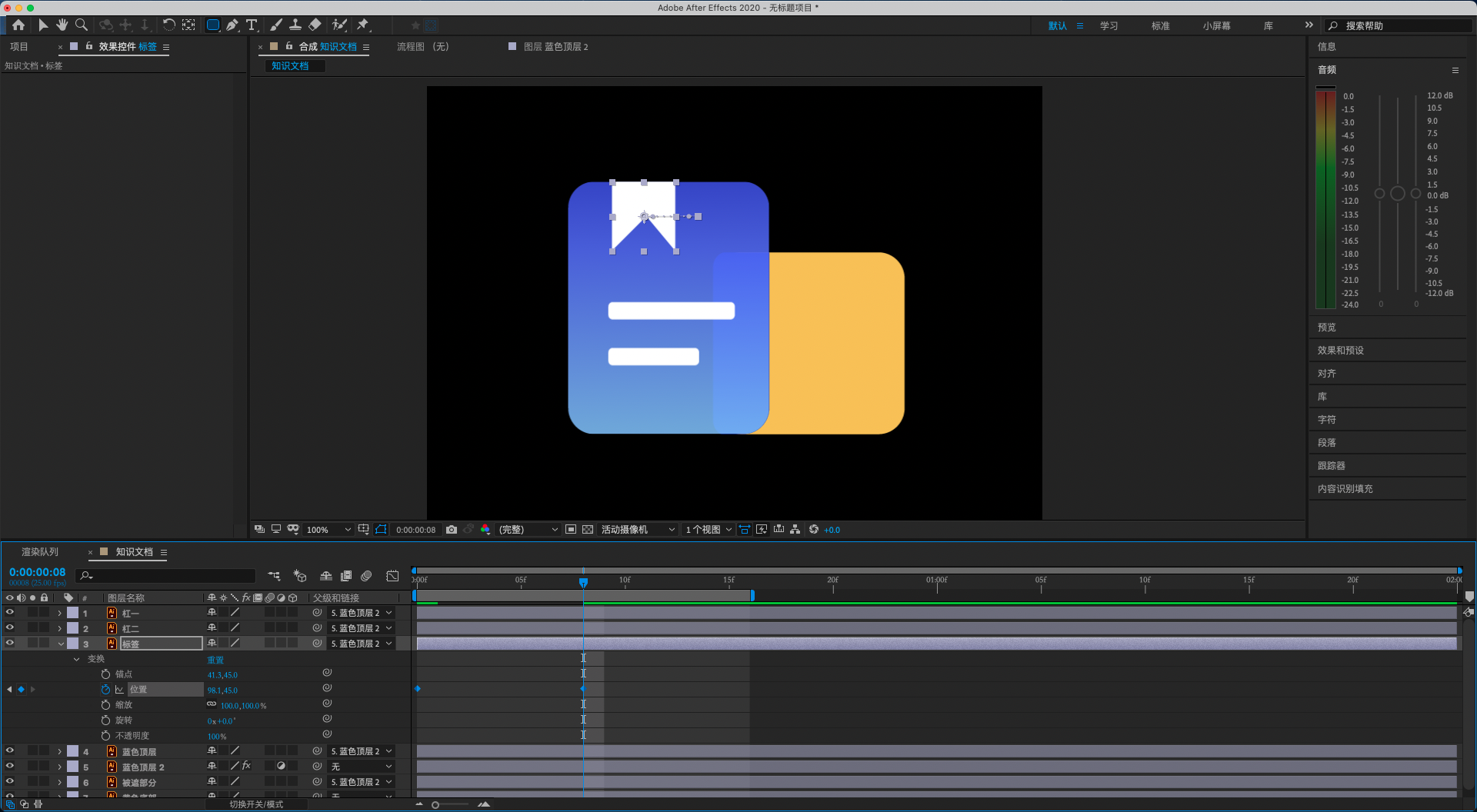
Task: Select the Brush tool
Action: click(276, 25)
